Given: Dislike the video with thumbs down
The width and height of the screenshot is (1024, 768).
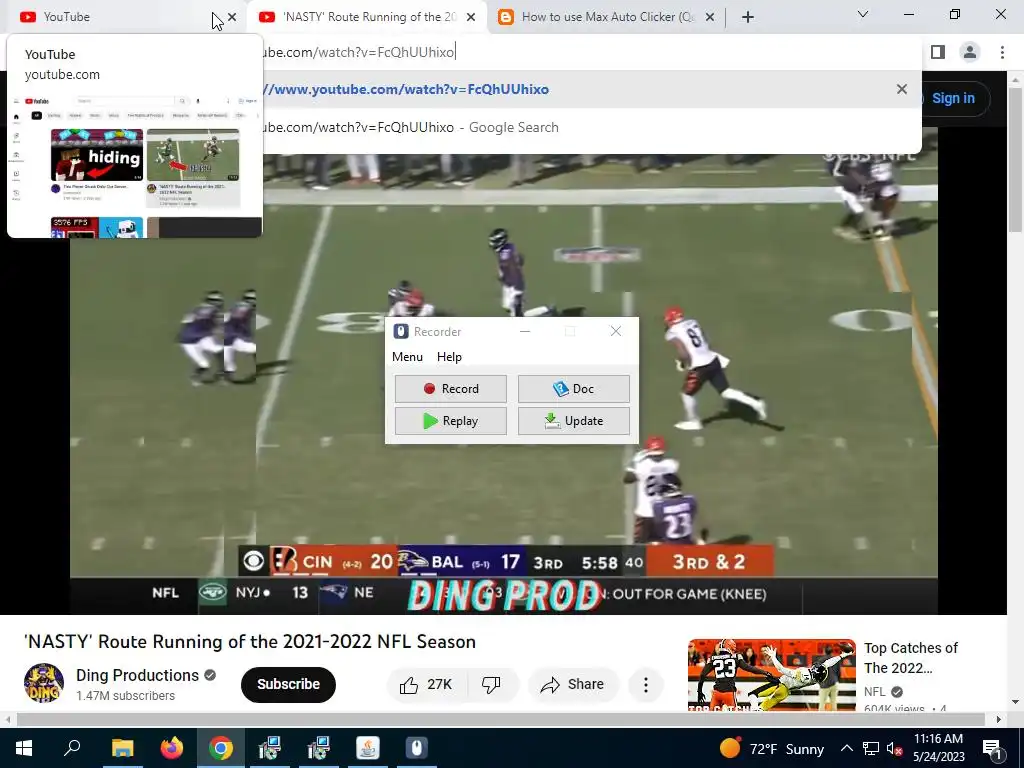Looking at the screenshot, I should pyautogui.click(x=491, y=684).
